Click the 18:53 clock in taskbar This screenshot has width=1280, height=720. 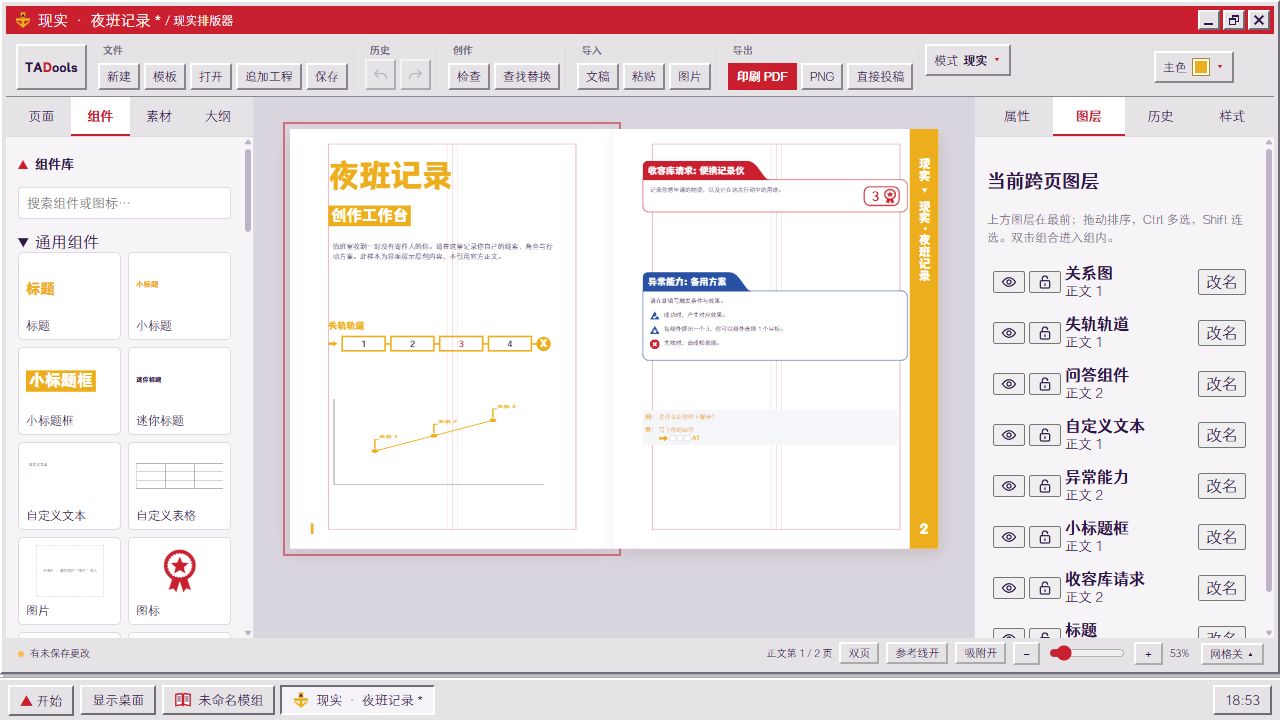(1243, 700)
